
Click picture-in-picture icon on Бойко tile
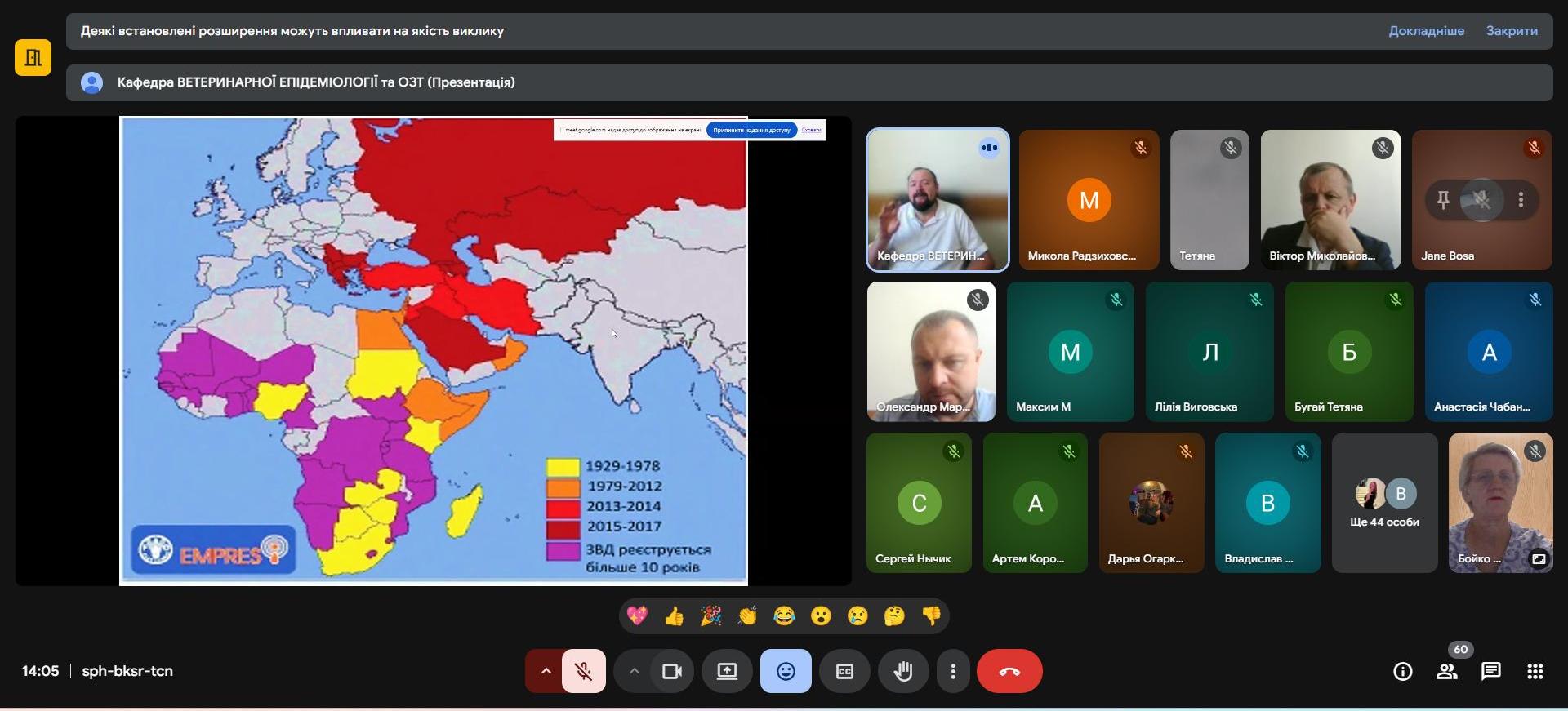(x=1539, y=559)
